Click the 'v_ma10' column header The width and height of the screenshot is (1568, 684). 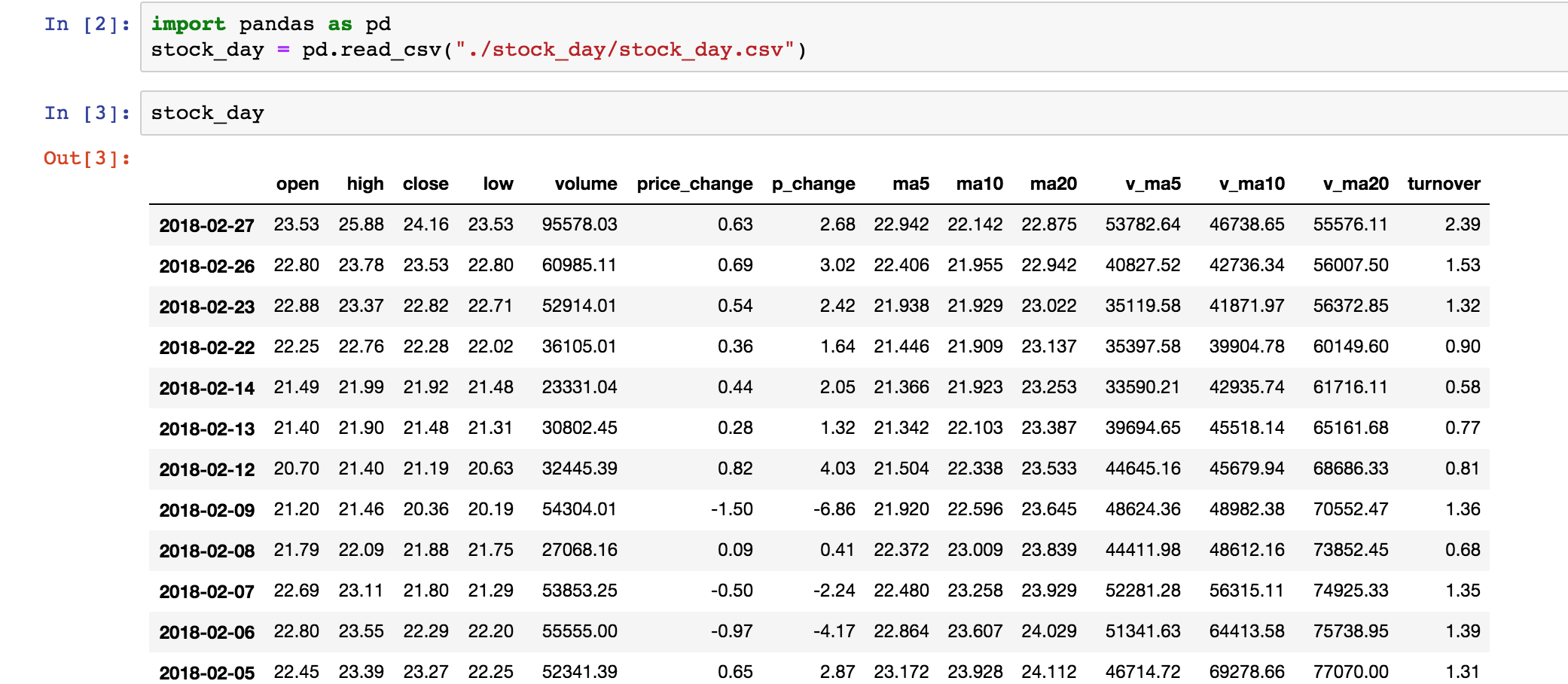pyautogui.click(x=1252, y=184)
